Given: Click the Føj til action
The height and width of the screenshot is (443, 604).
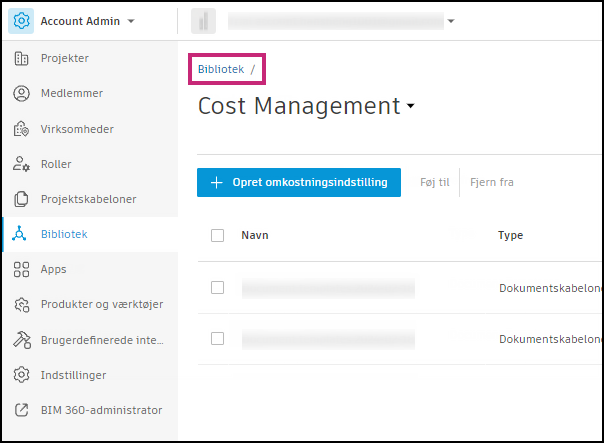Looking at the screenshot, I should tap(434, 183).
